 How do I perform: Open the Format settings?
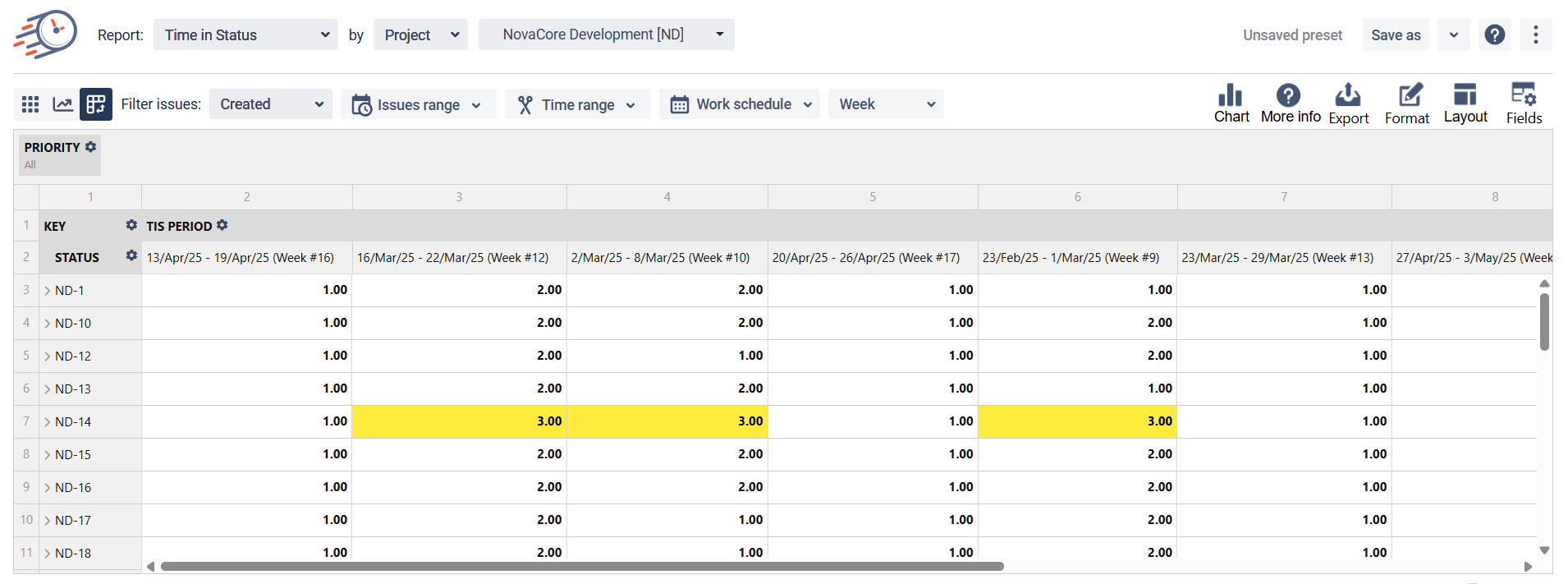1407,103
